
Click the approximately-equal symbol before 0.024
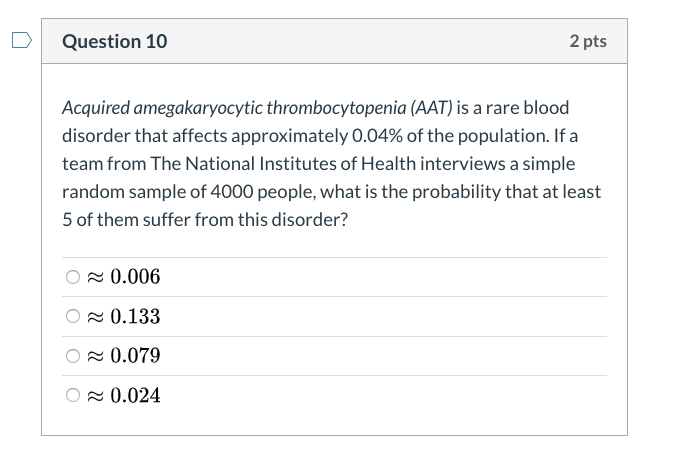[95, 395]
